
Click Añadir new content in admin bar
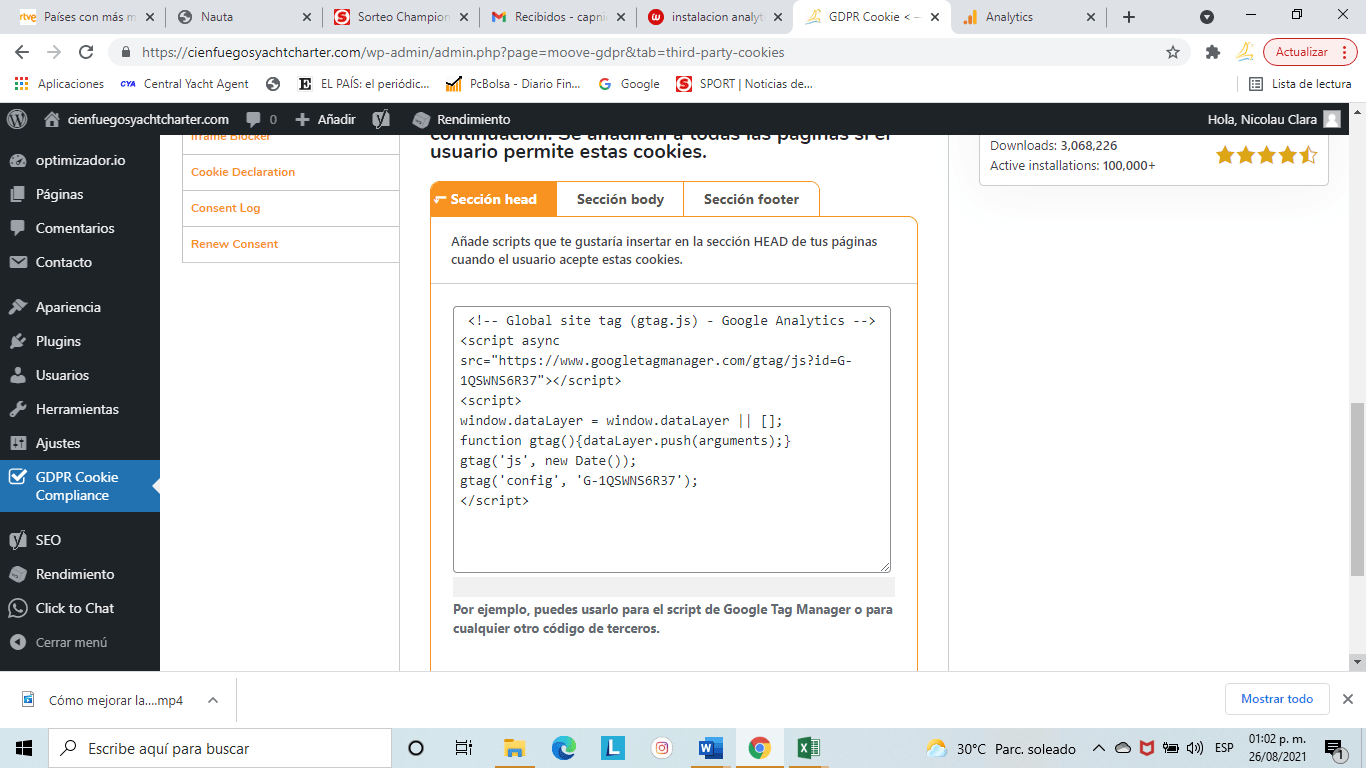pyautogui.click(x=326, y=119)
